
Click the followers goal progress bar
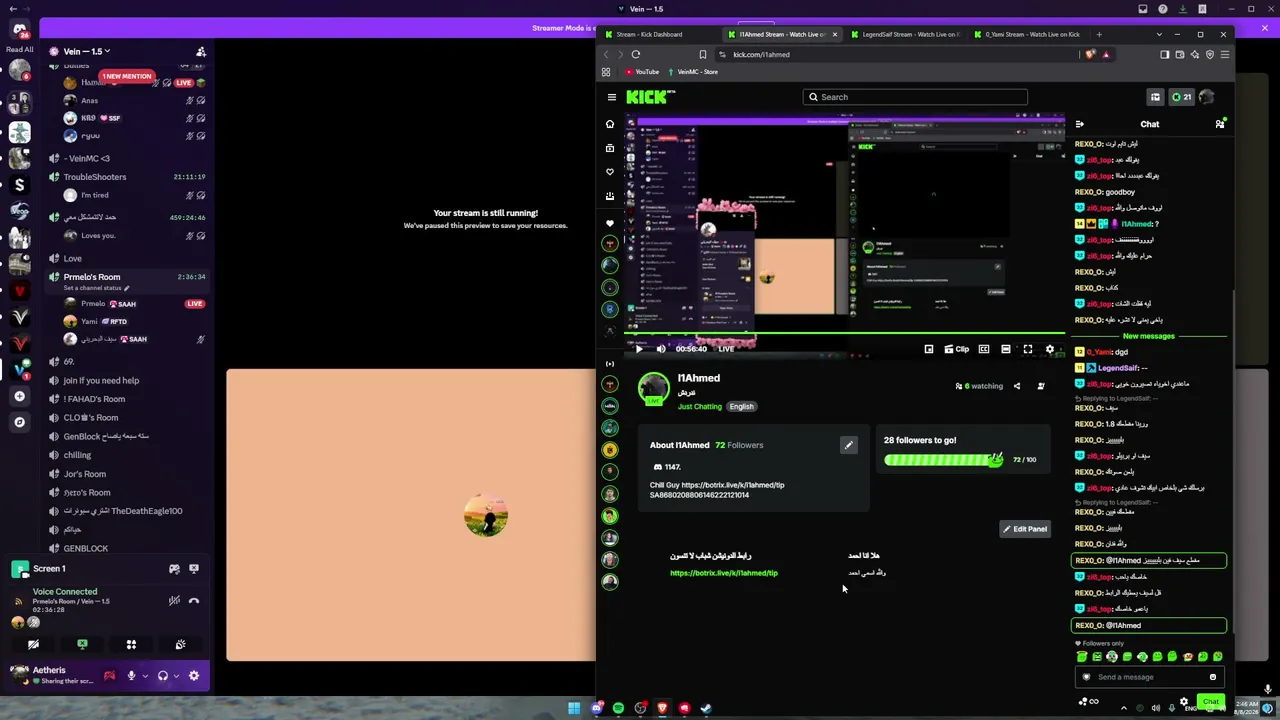(944, 460)
